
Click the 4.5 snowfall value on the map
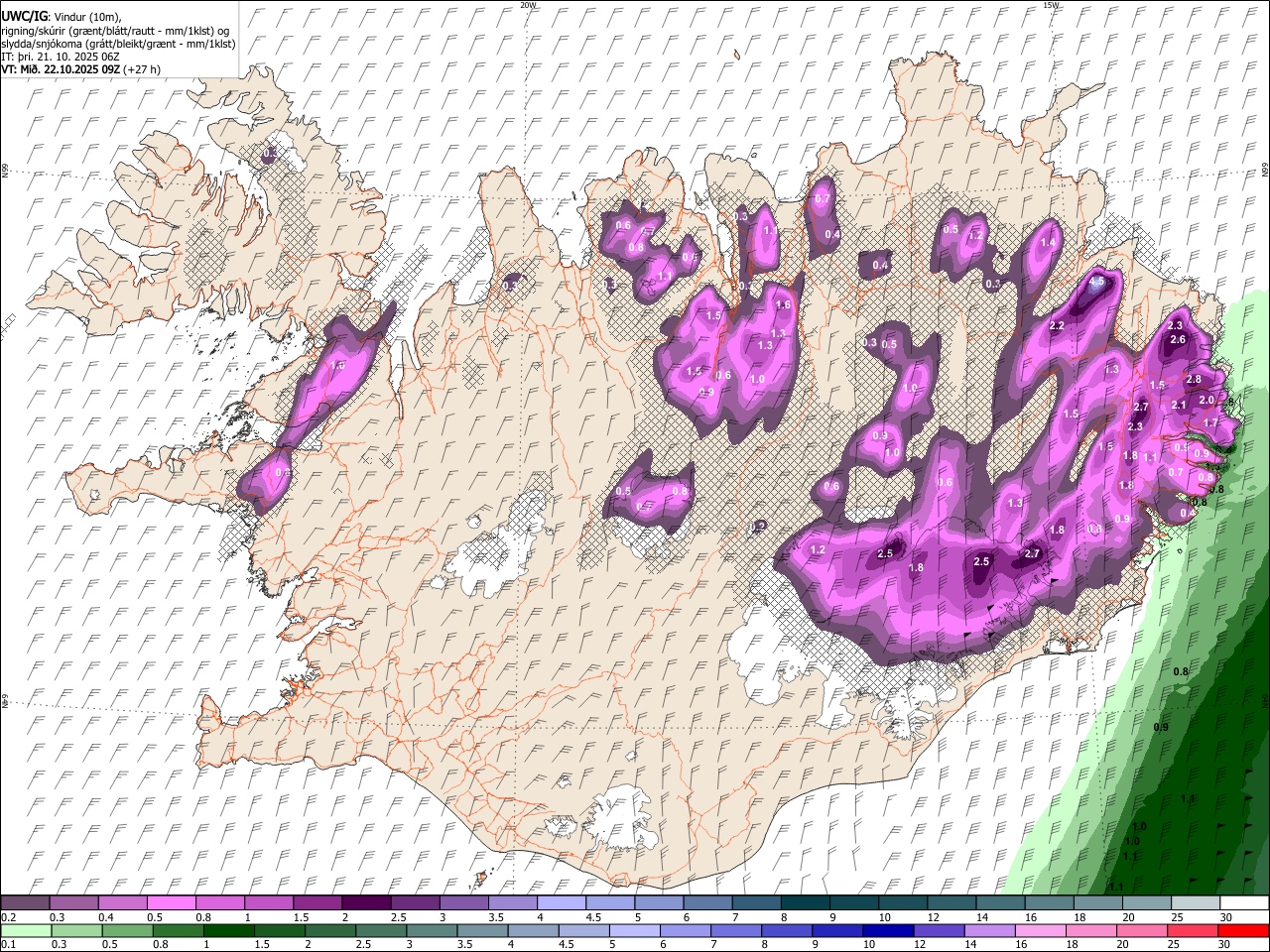[x=1096, y=282]
